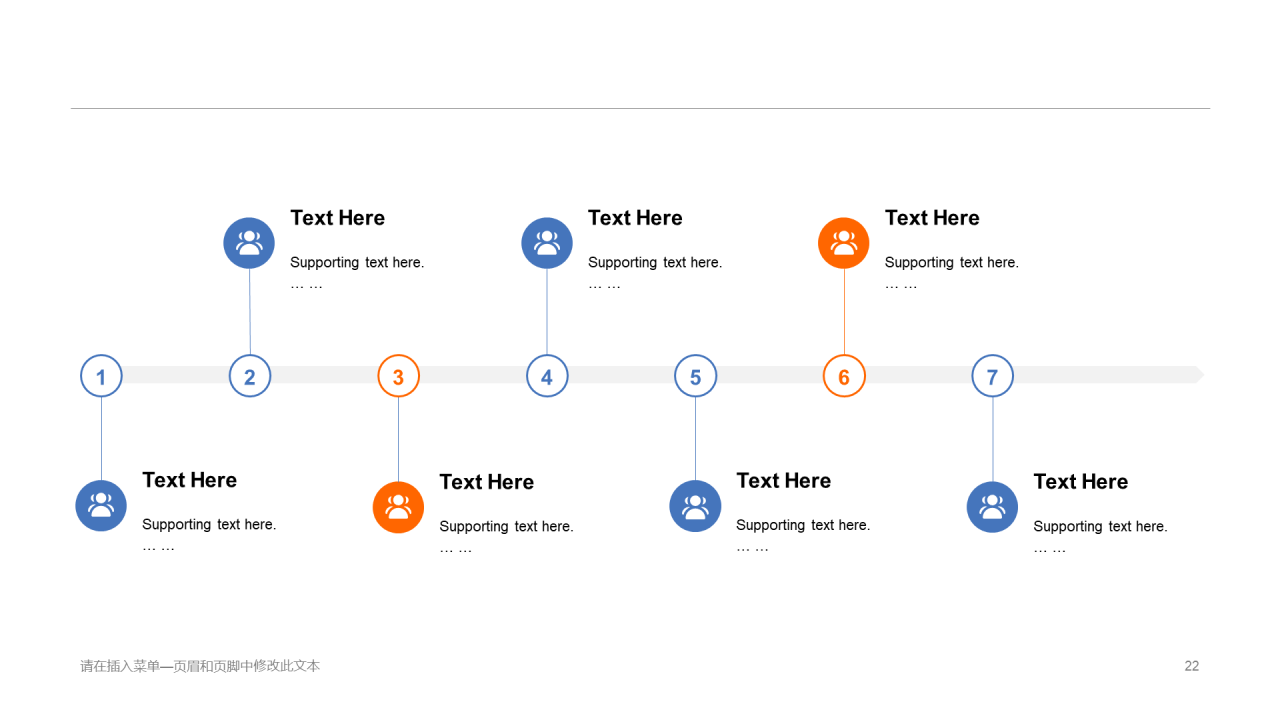This screenshot has width=1280, height=720.
Task: Select timeline circle number 5
Action: click(x=695, y=376)
